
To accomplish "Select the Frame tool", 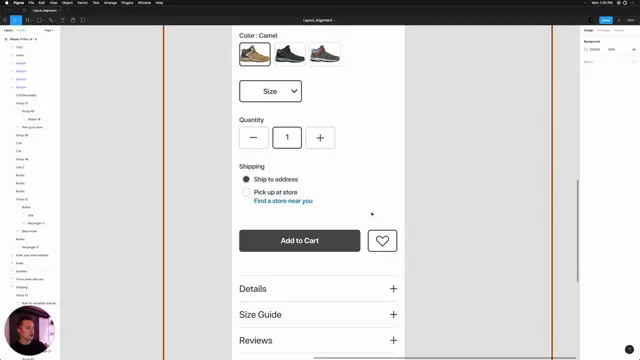I will click(28, 20).
